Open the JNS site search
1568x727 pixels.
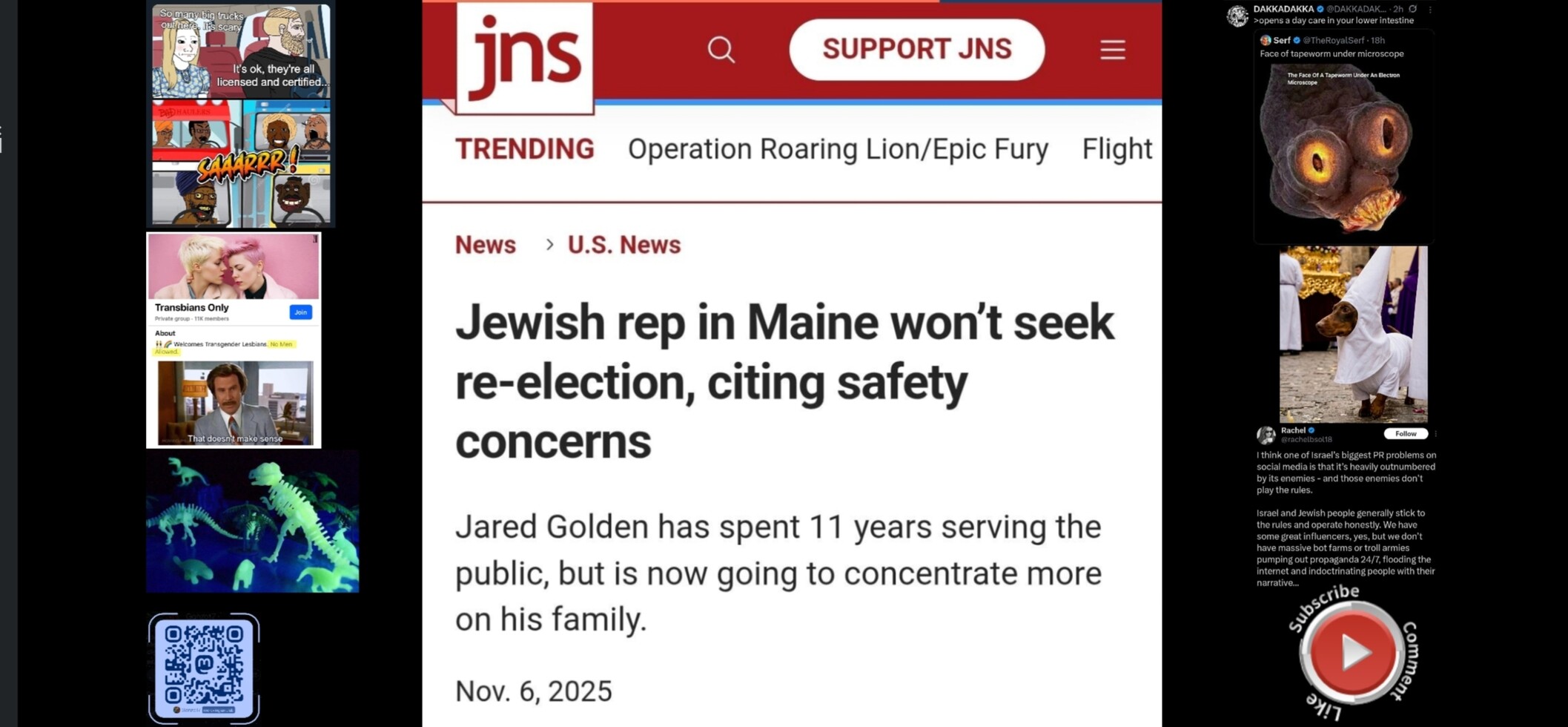(x=721, y=50)
